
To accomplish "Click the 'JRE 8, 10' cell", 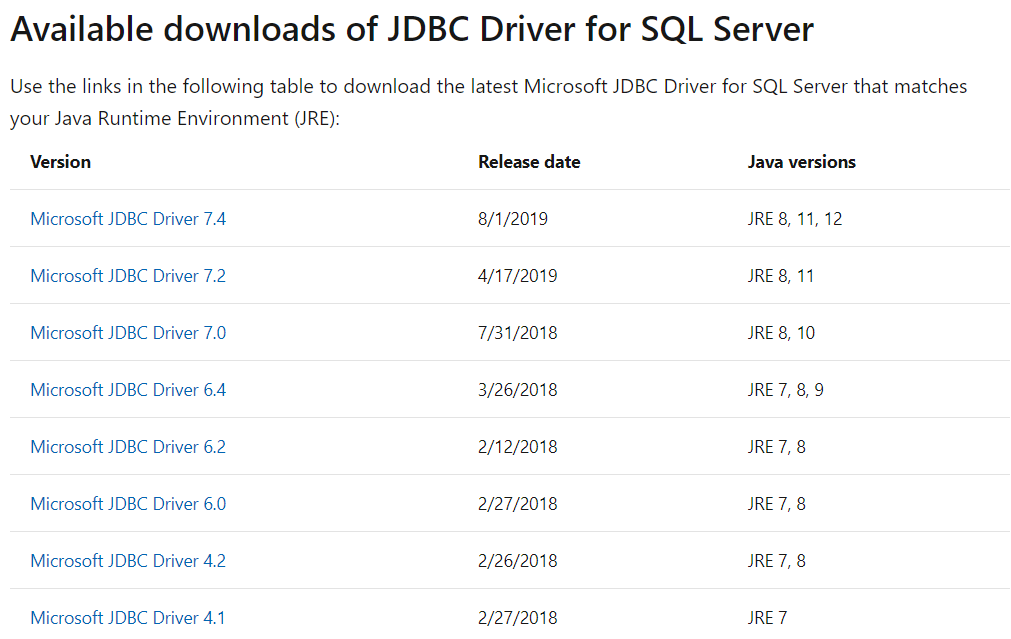I will click(x=781, y=333).
